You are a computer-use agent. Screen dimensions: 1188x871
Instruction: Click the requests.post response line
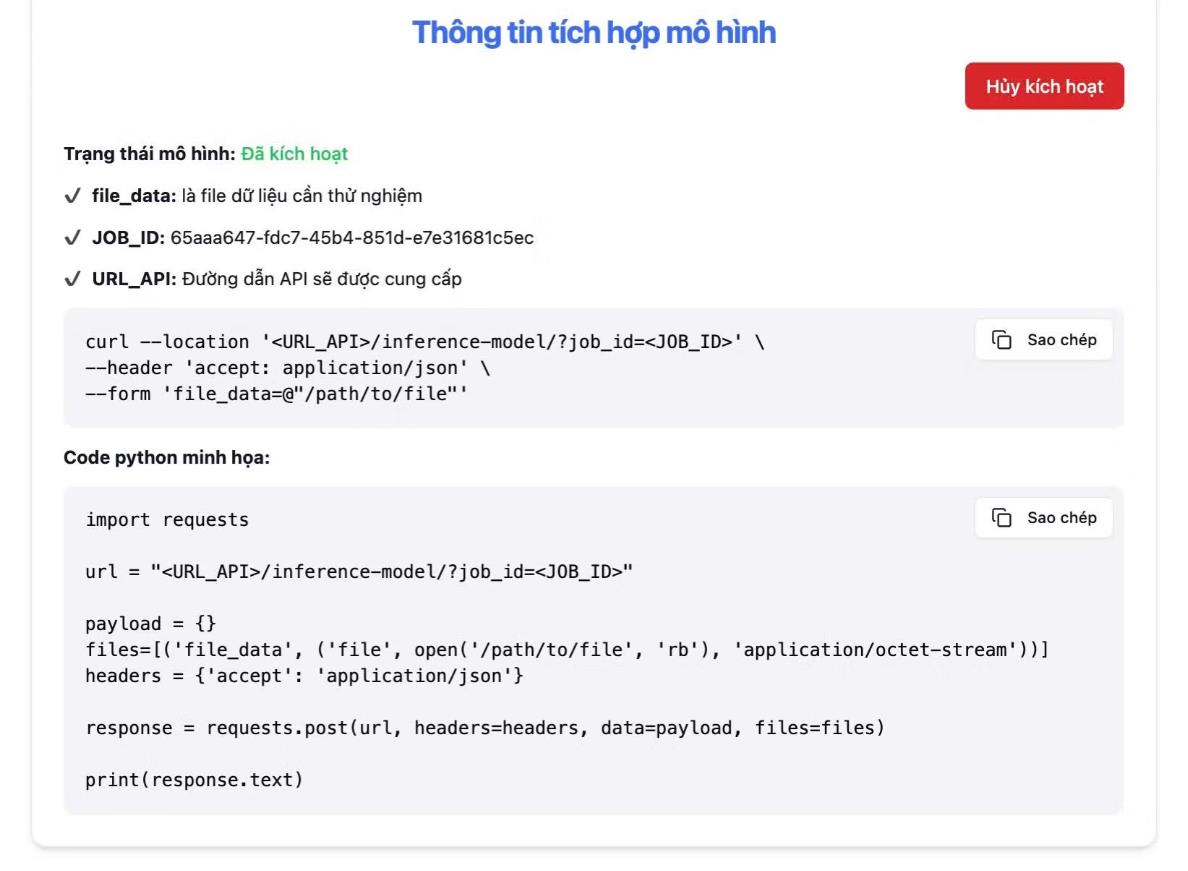485,728
